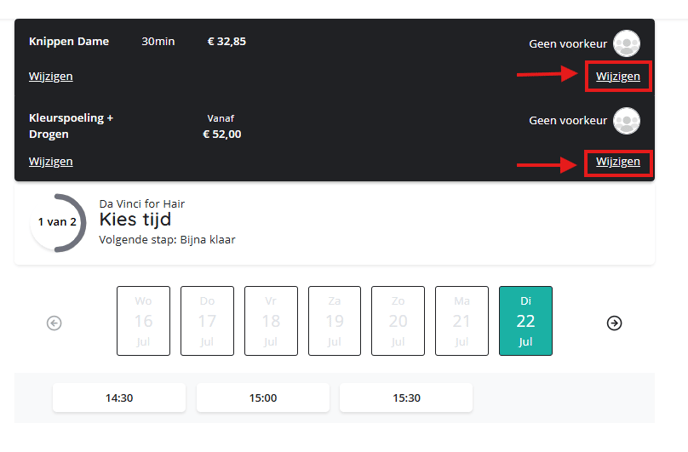Choose the 14:30 time slot
This screenshot has width=688, height=452.
[x=119, y=398]
